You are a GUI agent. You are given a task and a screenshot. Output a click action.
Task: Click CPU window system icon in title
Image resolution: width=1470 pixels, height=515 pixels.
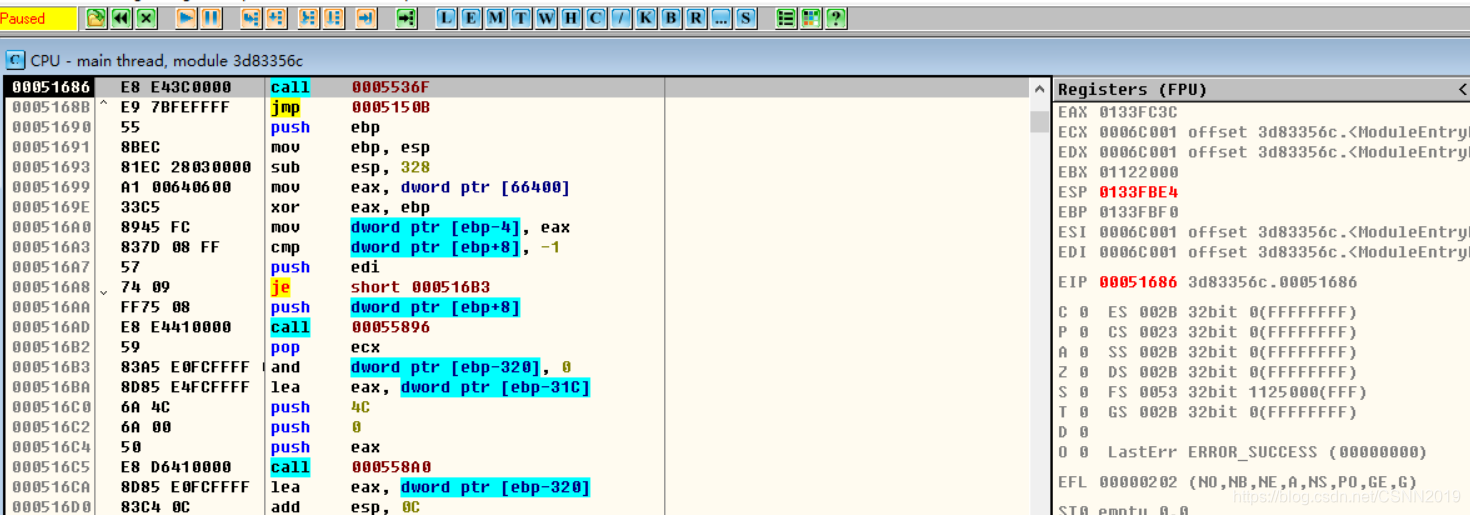click(15, 60)
